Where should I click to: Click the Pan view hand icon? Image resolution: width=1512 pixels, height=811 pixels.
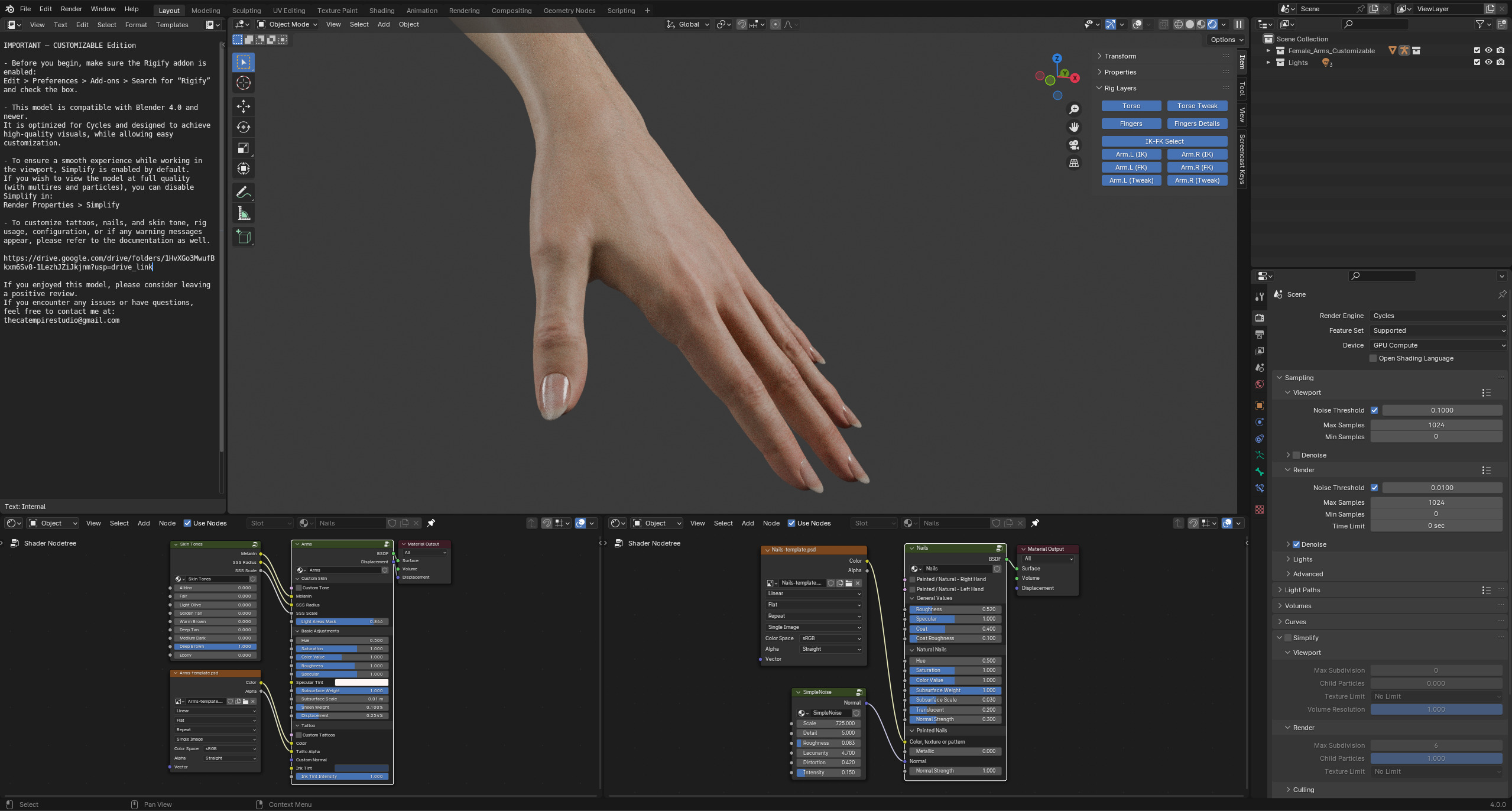[x=1074, y=127]
